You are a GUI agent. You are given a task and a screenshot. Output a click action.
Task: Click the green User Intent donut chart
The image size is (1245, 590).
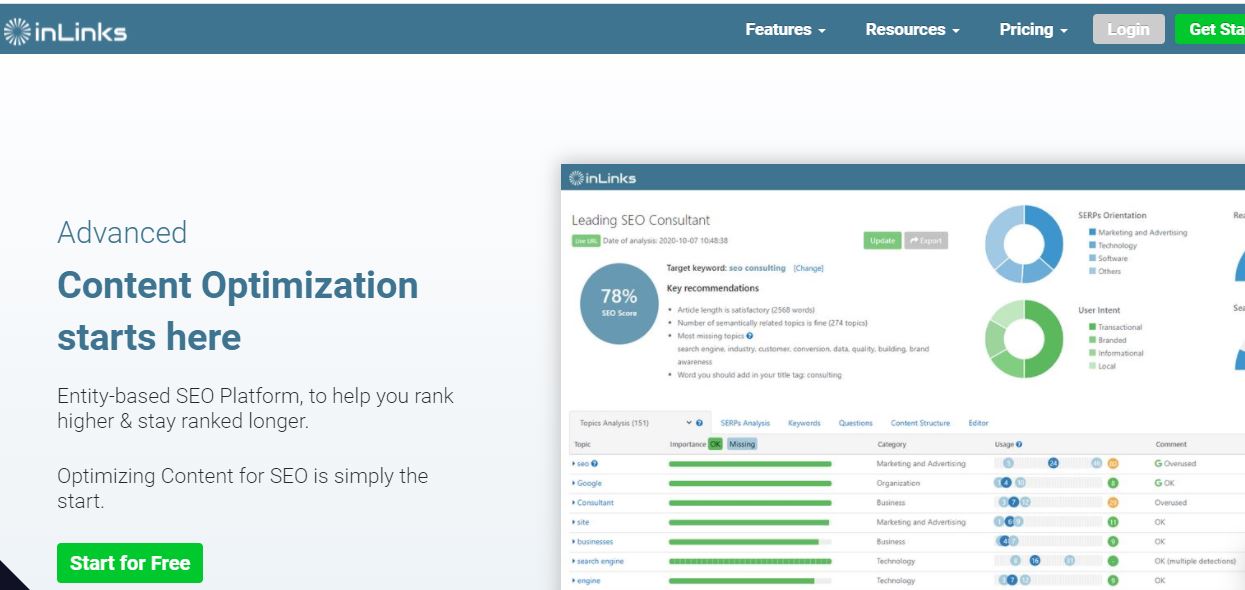(x=1024, y=339)
